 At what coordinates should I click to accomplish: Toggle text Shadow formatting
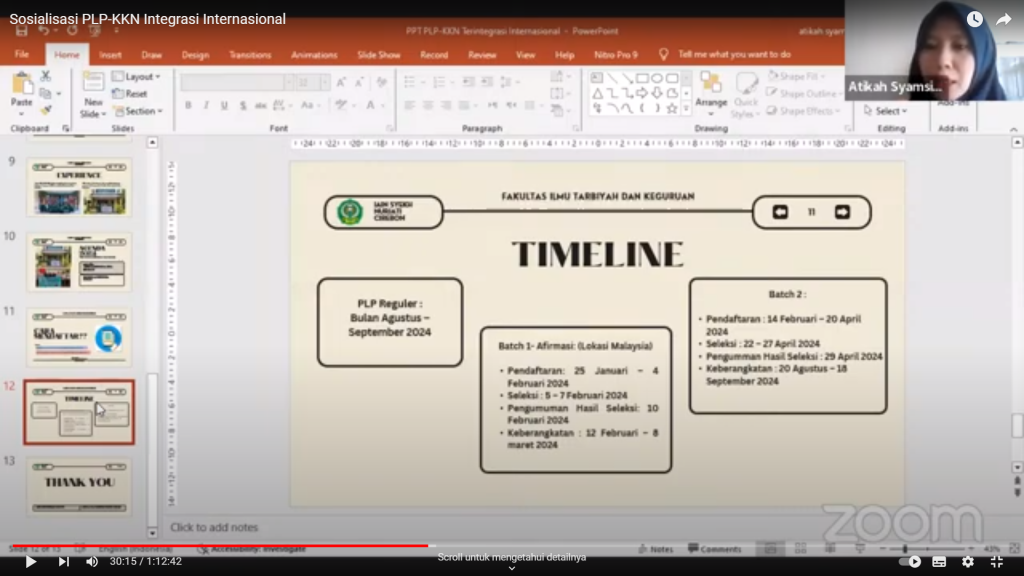tap(243, 105)
